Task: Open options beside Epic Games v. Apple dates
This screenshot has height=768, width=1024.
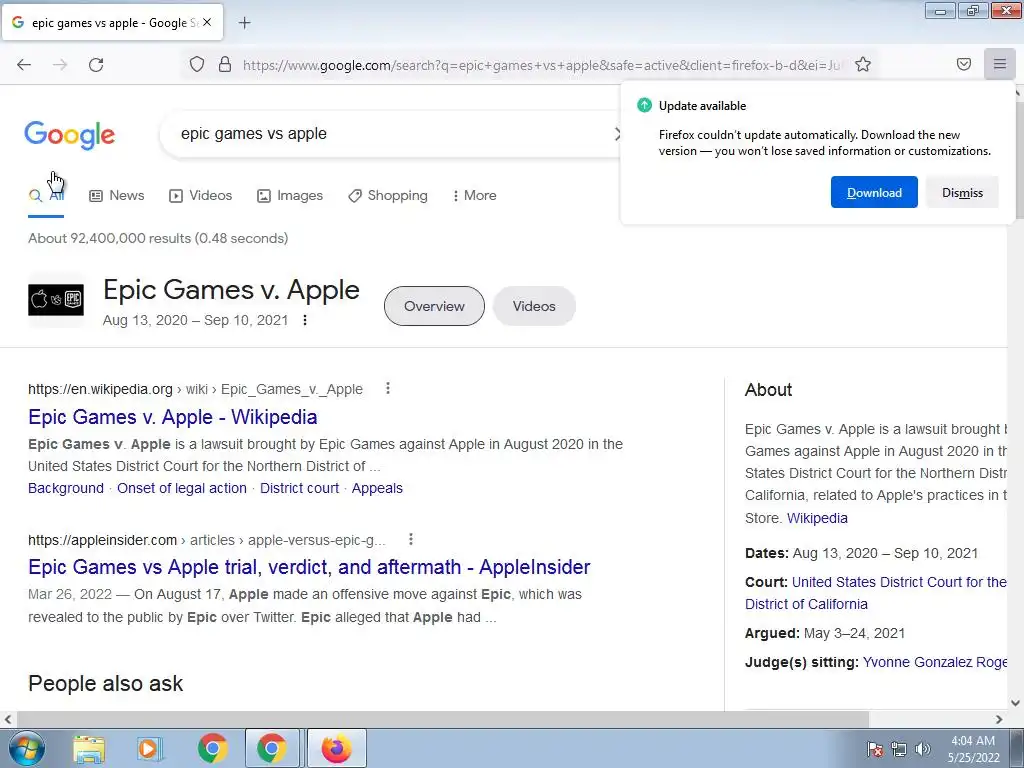Action: pyautogui.click(x=305, y=320)
